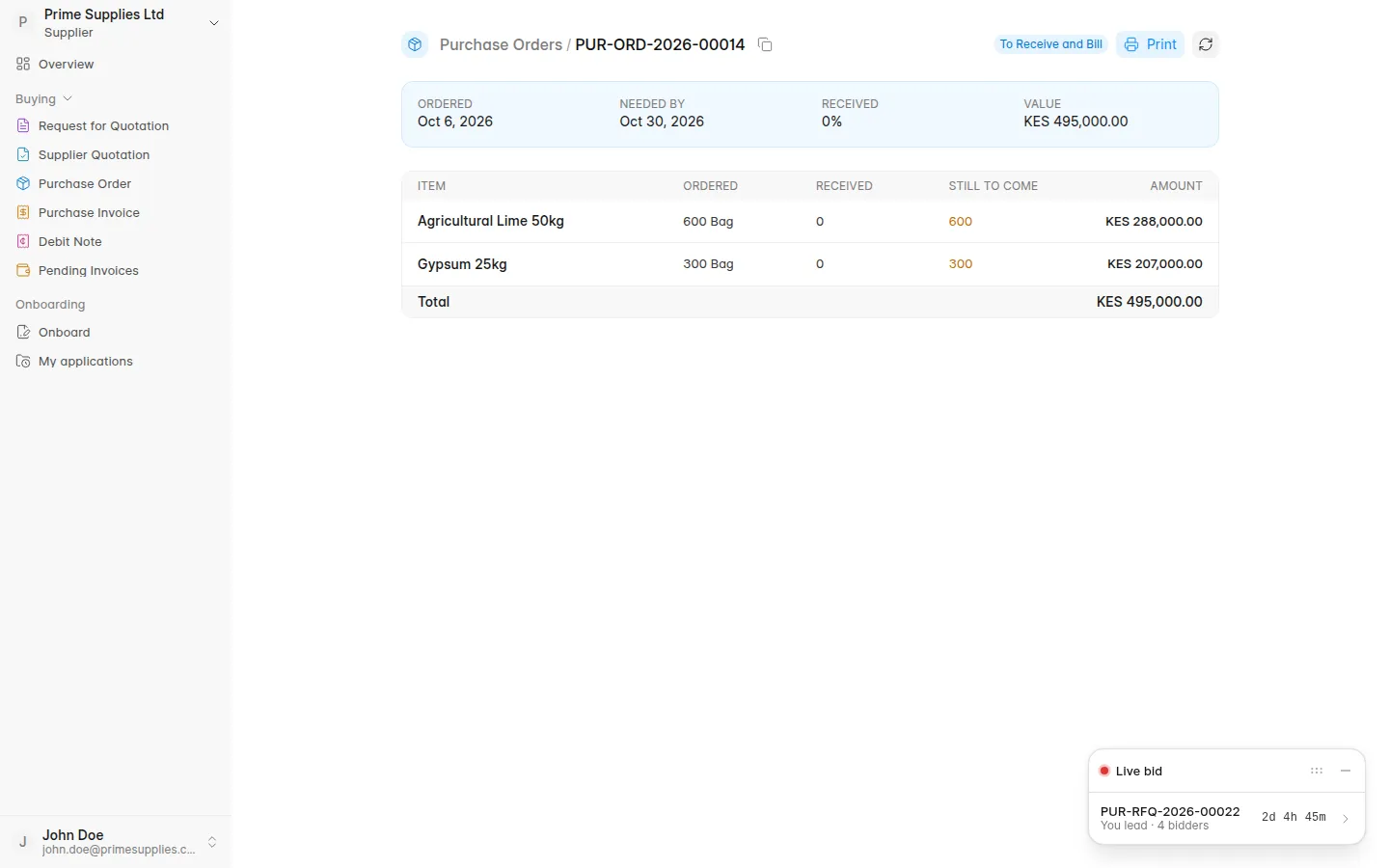Click the refresh icon next to Print
This screenshot has width=1389, height=868.
1206,44
